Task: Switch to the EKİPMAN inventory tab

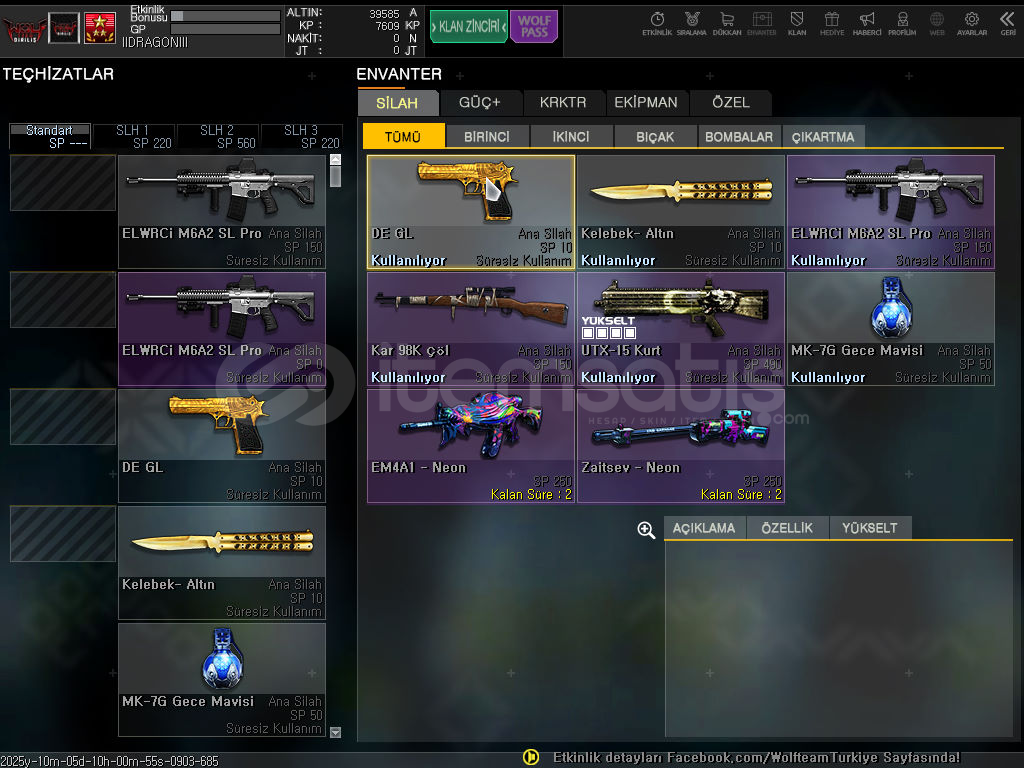Action: (646, 103)
